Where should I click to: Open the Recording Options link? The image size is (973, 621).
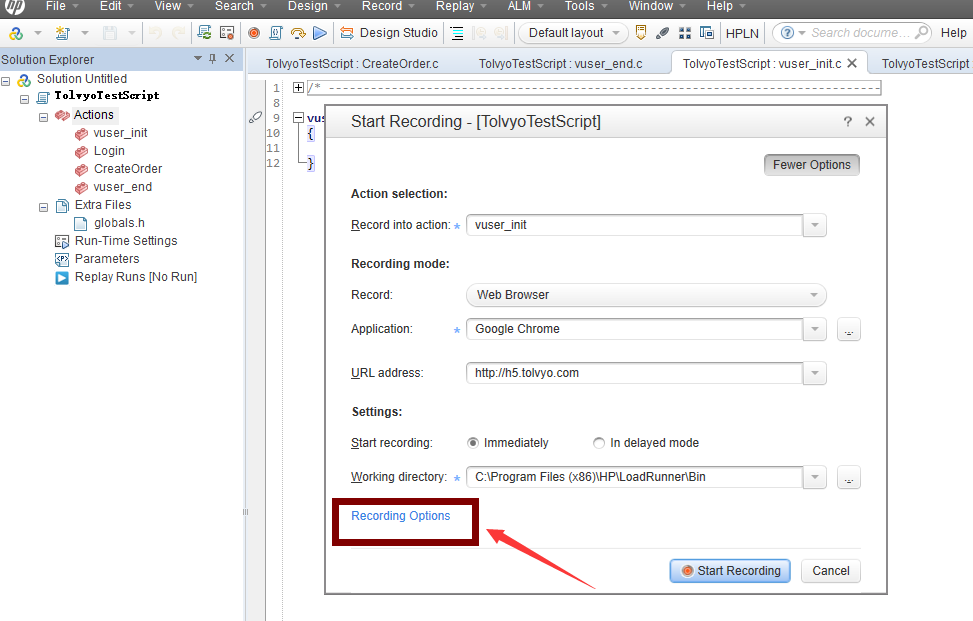point(400,516)
